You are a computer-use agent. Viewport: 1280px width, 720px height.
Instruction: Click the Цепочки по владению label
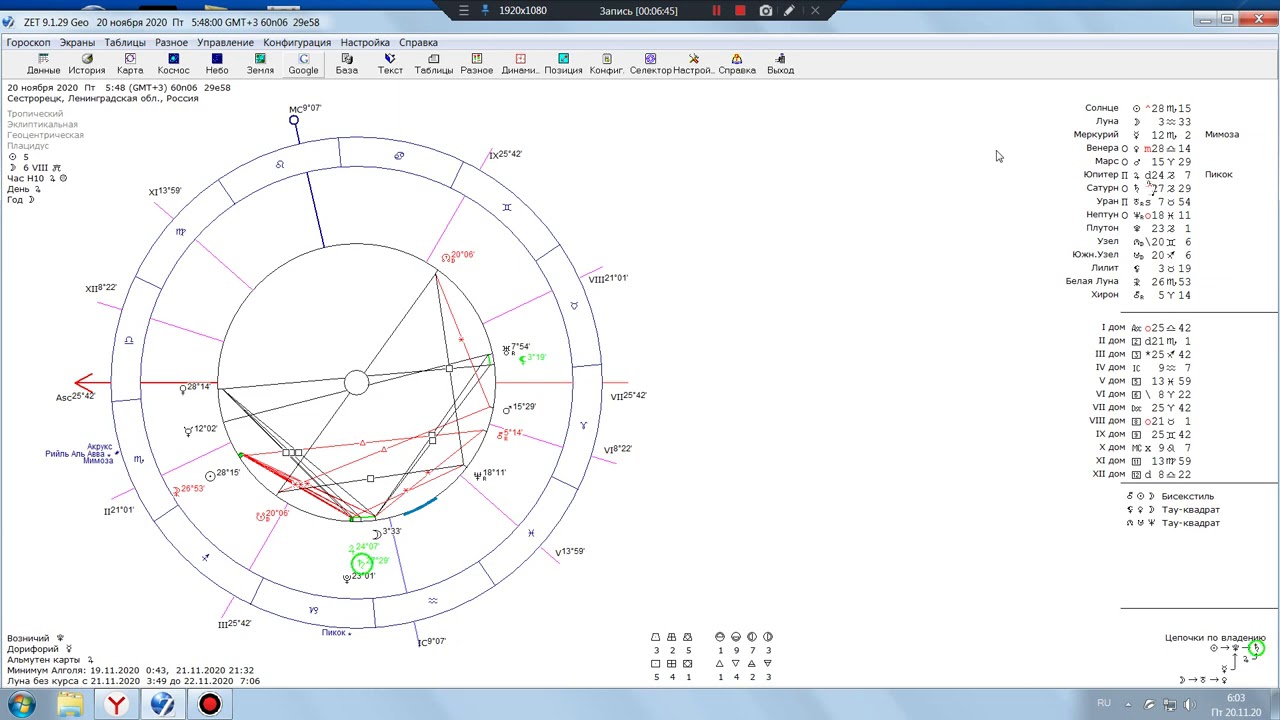click(1215, 637)
